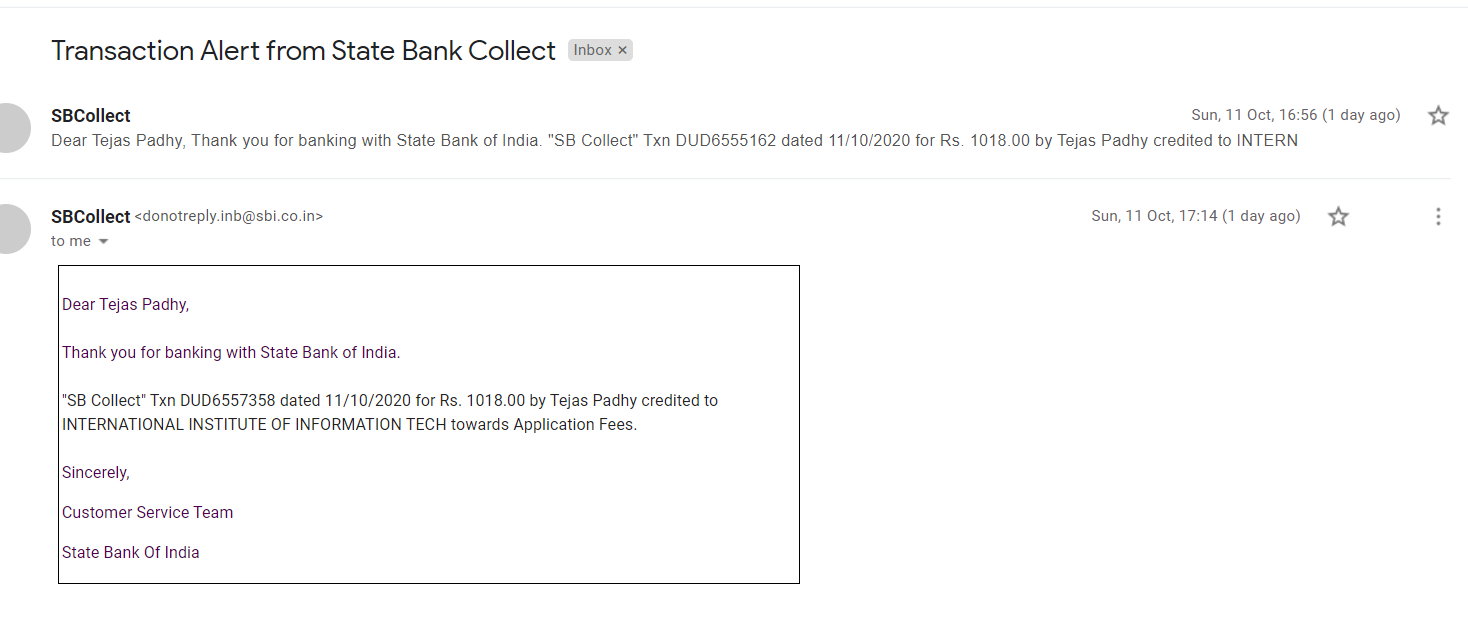1468x617 pixels.
Task: Click the second message sender avatar
Action: click(12, 228)
